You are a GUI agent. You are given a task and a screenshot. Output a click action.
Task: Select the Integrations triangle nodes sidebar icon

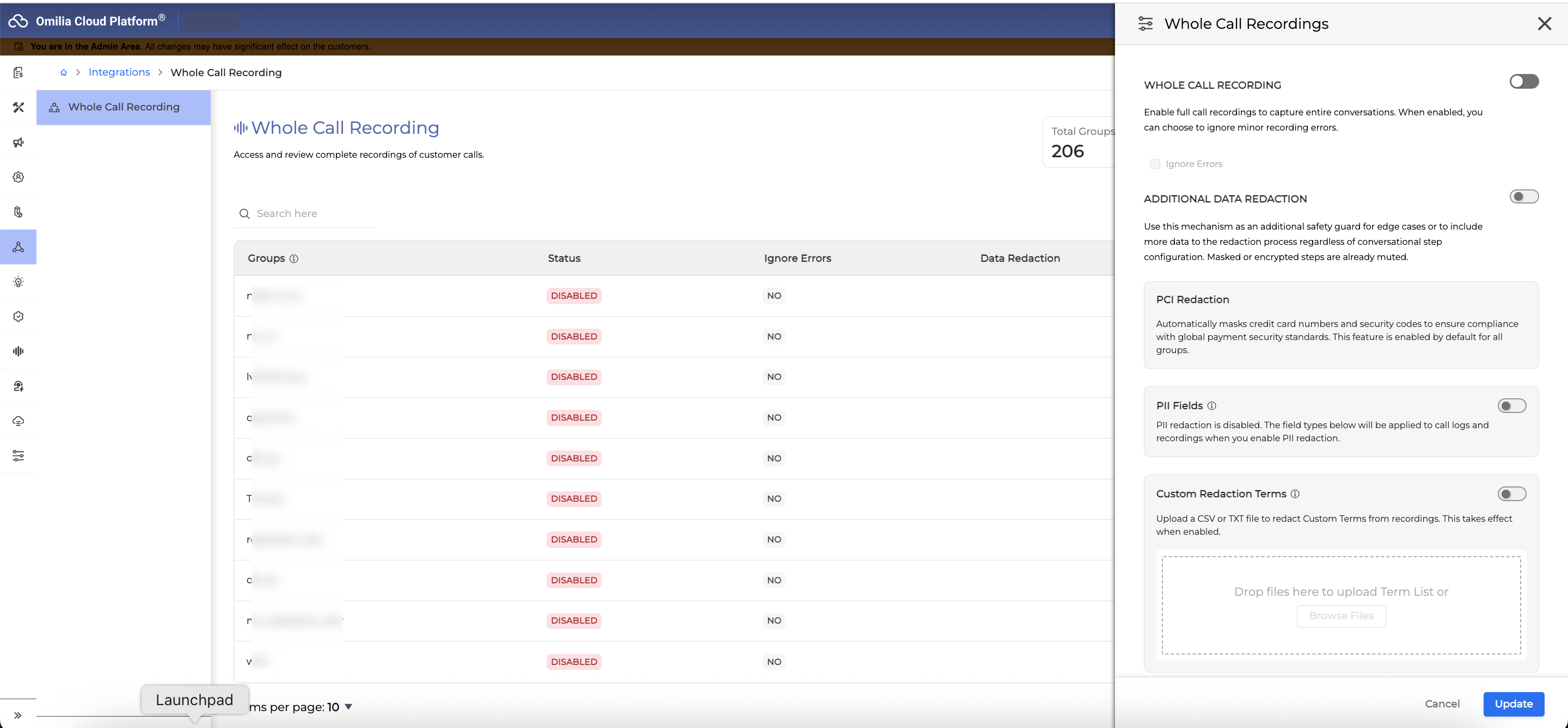click(x=19, y=247)
